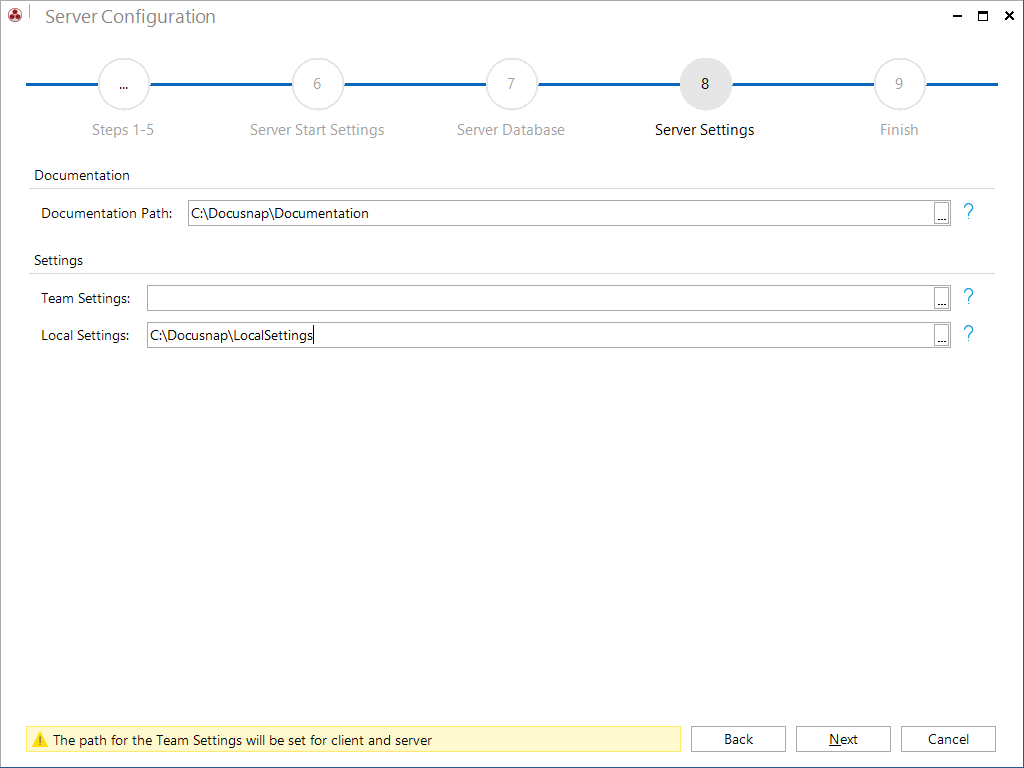The width and height of the screenshot is (1024, 768).
Task: Browse for Documentation Path folder
Action: (x=941, y=213)
